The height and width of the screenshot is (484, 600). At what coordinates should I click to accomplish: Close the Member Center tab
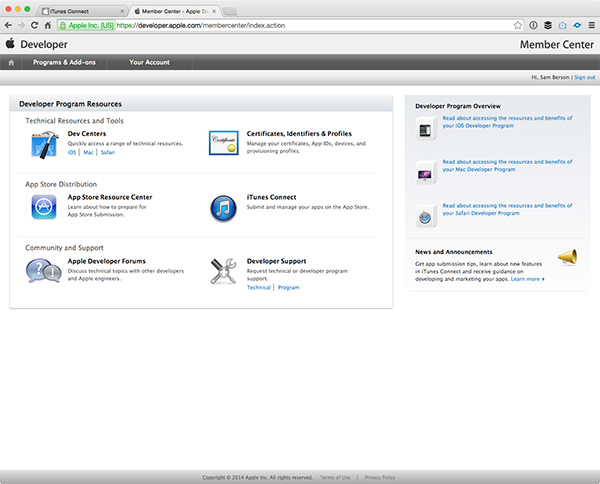214,11
